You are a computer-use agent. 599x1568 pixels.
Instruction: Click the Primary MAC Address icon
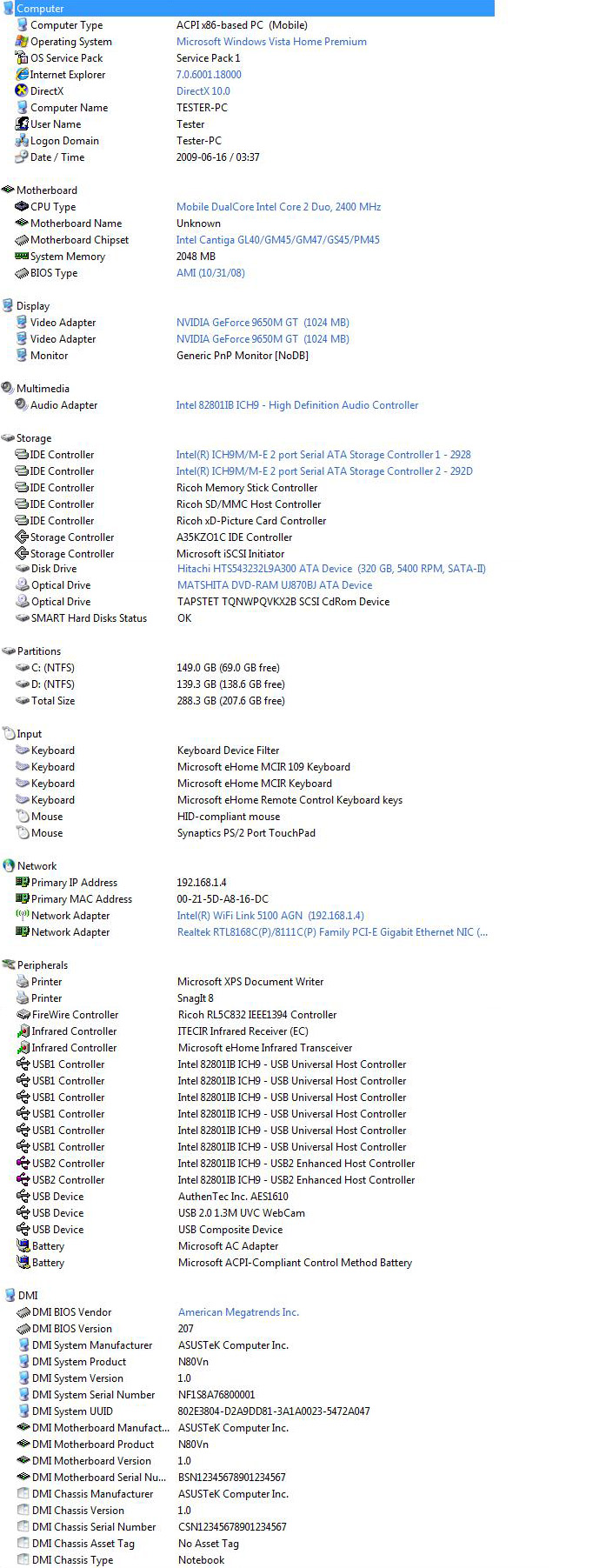coord(23,899)
